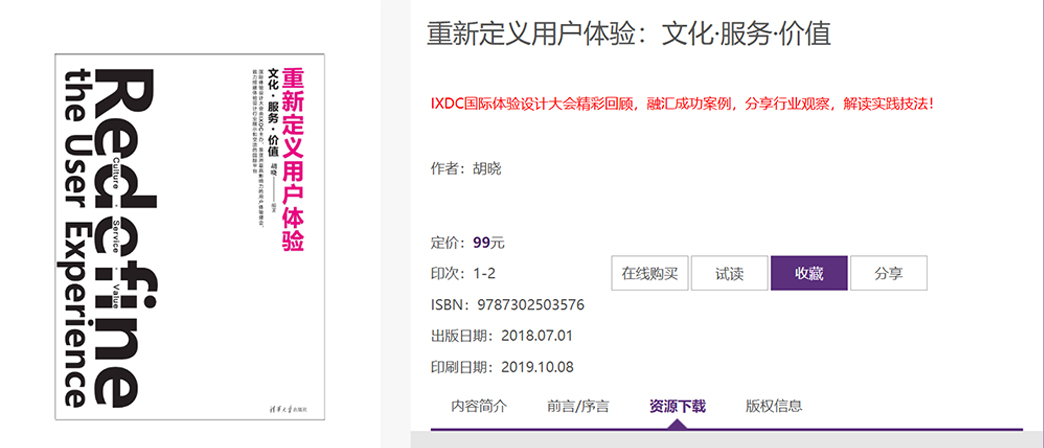Click the 99元 price value
Viewport: 1044px width, 448px height.
click(x=489, y=242)
